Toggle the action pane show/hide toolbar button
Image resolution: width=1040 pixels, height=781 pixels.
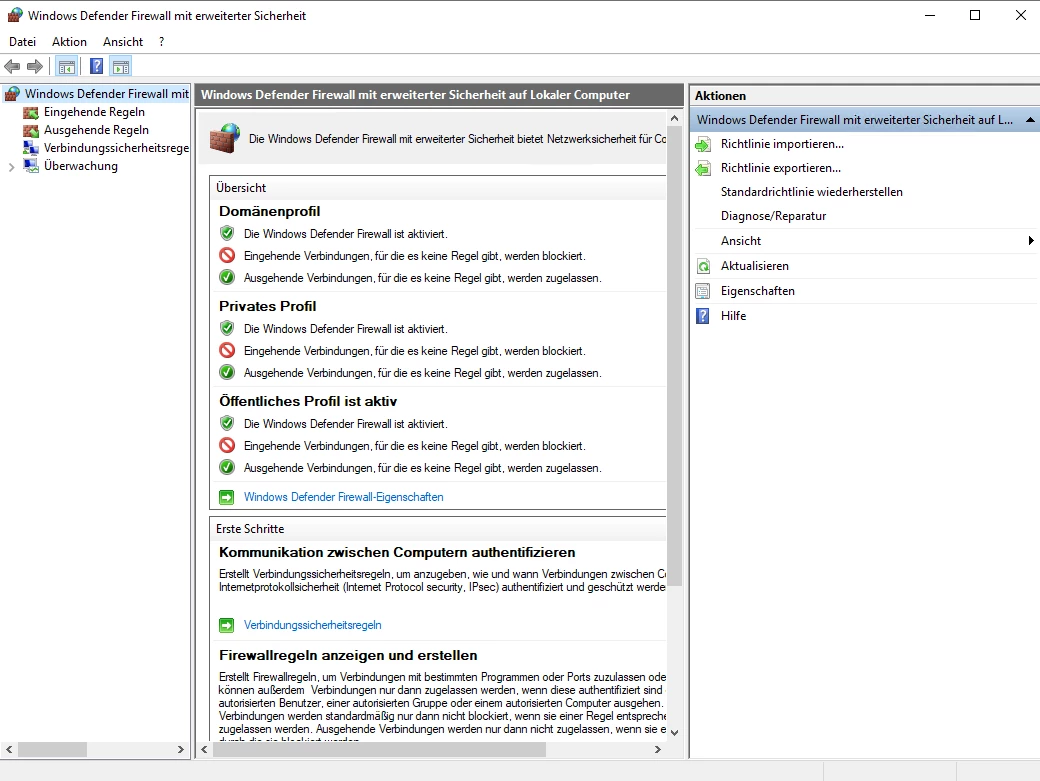[x=121, y=67]
